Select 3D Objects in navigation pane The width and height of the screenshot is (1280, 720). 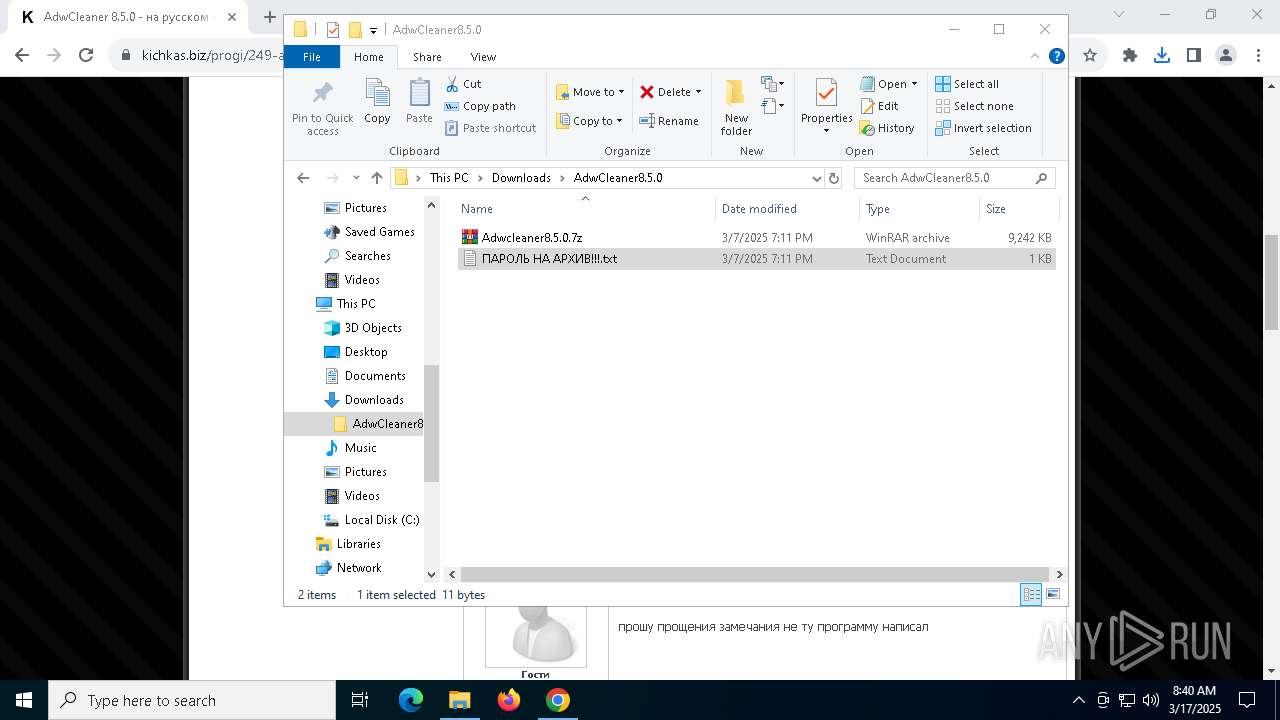[363, 328]
